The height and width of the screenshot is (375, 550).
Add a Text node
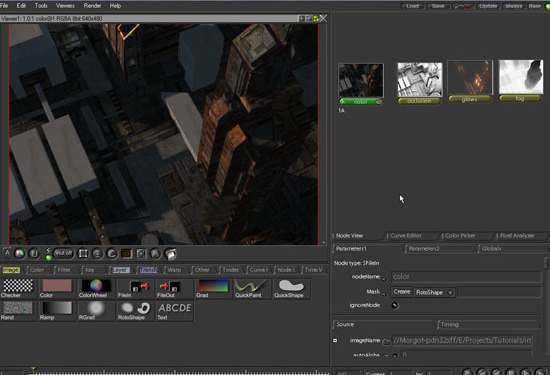(174, 311)
